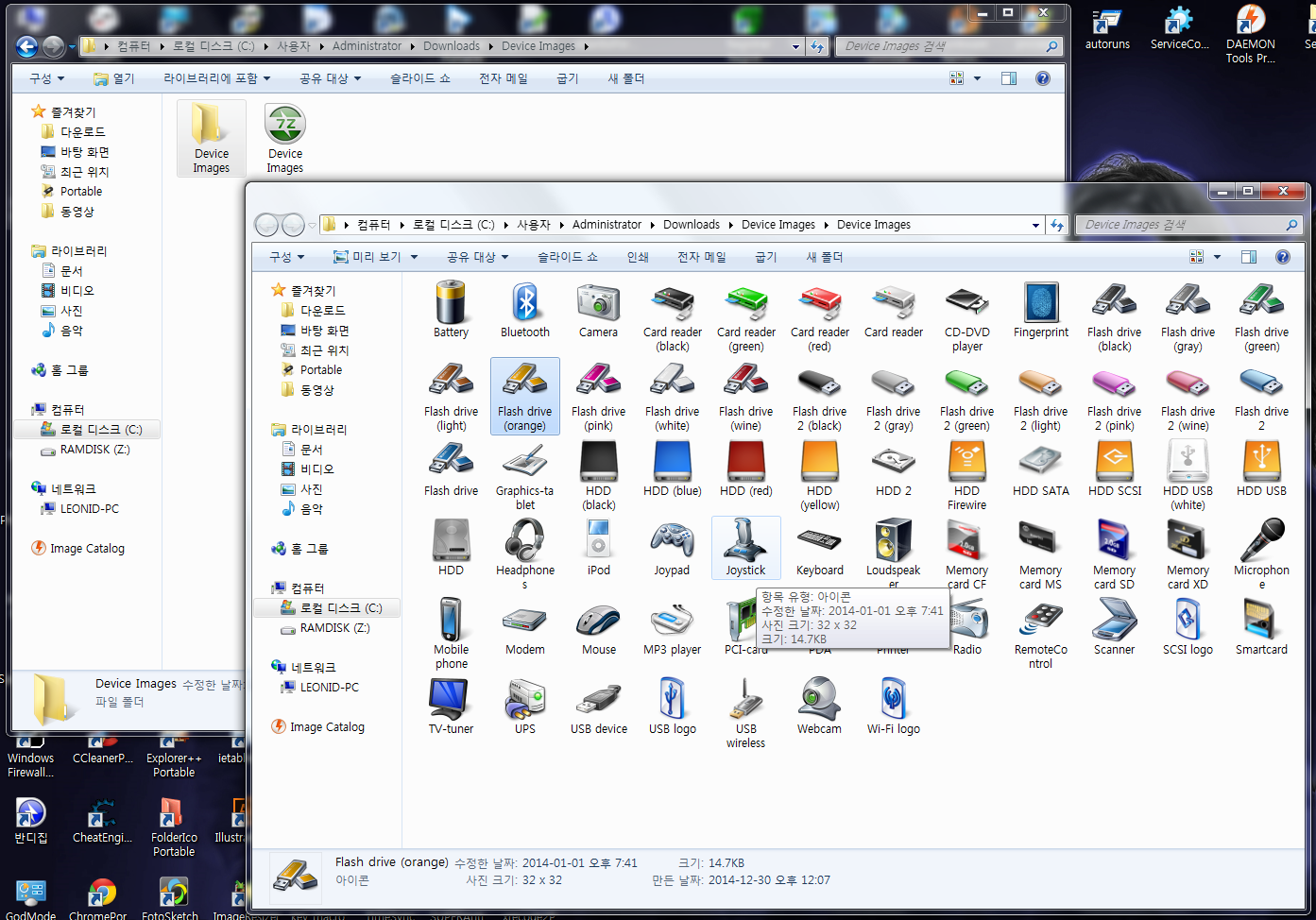Select the Bluetooth icon file
The width and height of the screenshot is (1316, 920).
525,310
